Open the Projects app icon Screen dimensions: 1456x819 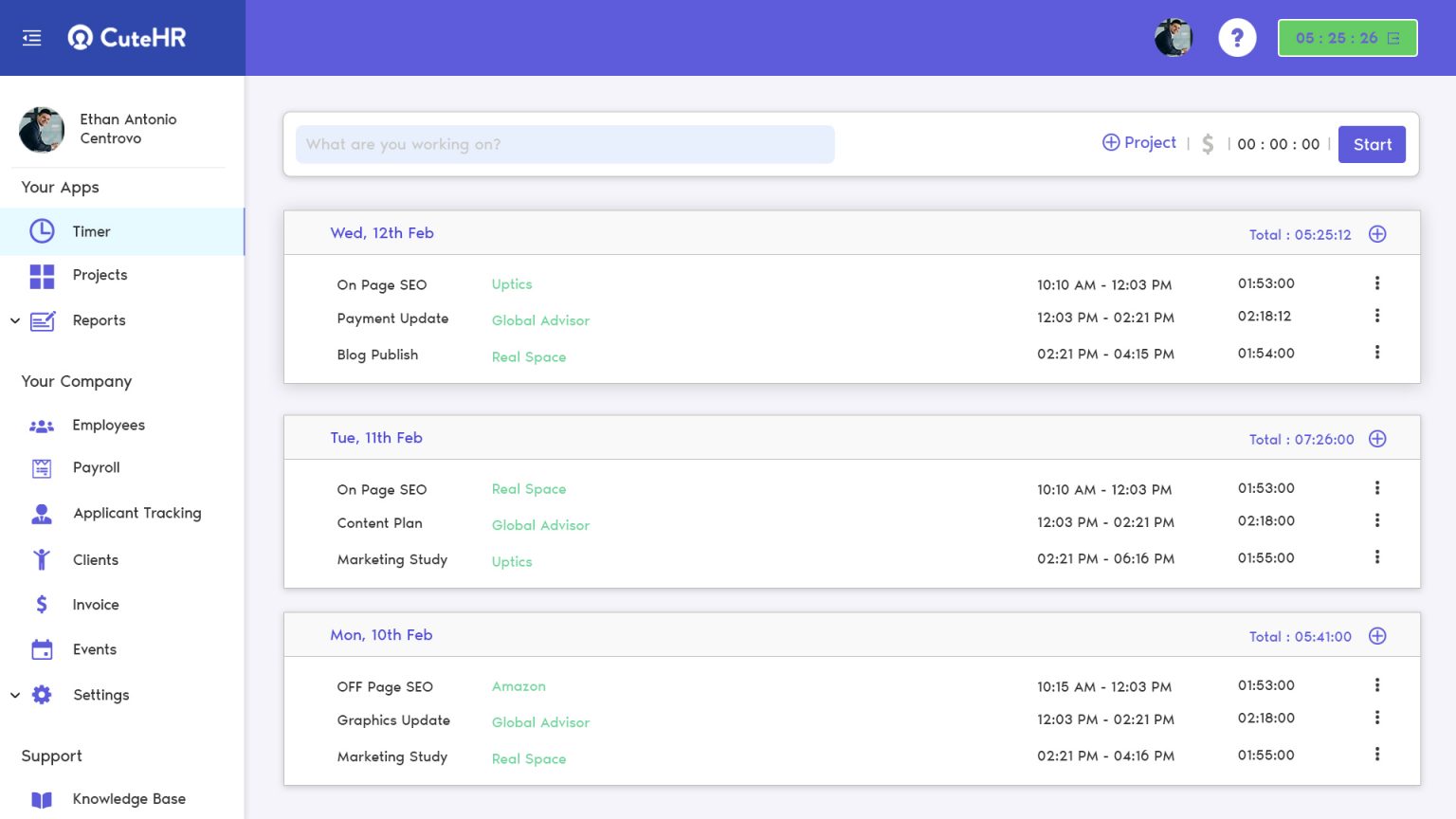point(42,276)
